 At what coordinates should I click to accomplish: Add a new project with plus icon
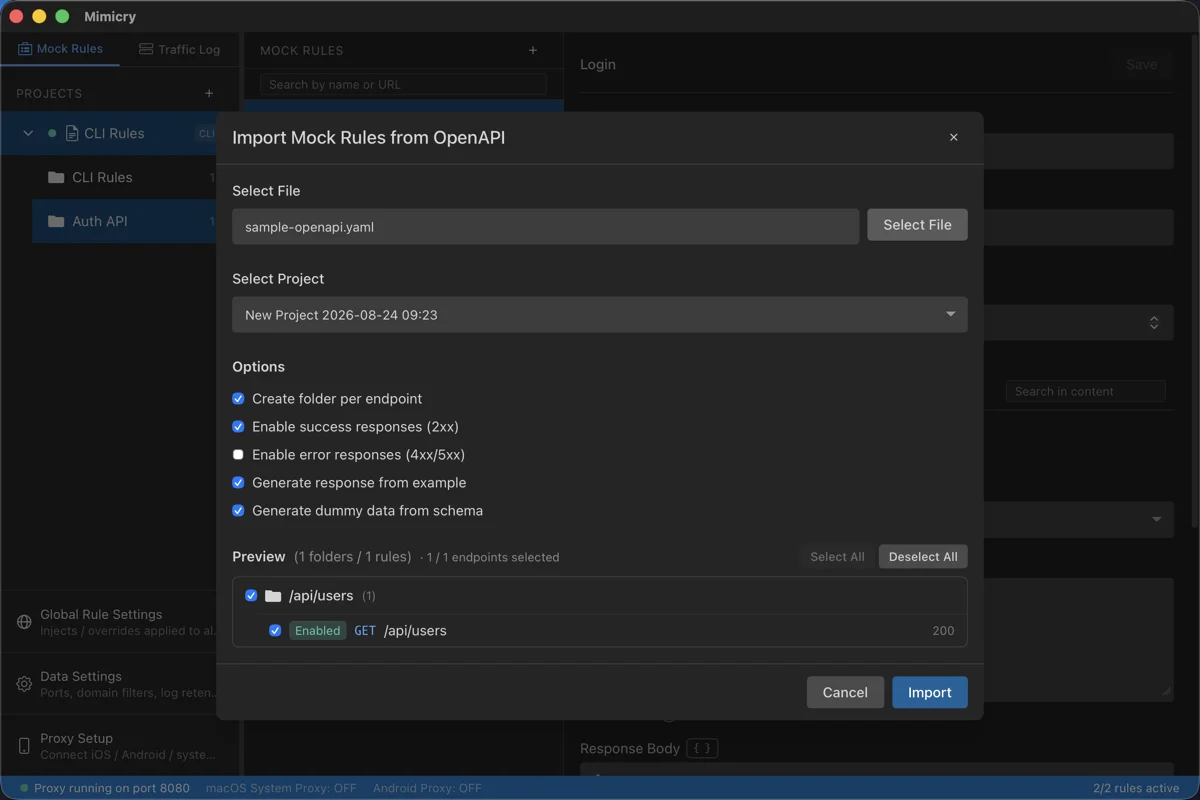[209, 93]
